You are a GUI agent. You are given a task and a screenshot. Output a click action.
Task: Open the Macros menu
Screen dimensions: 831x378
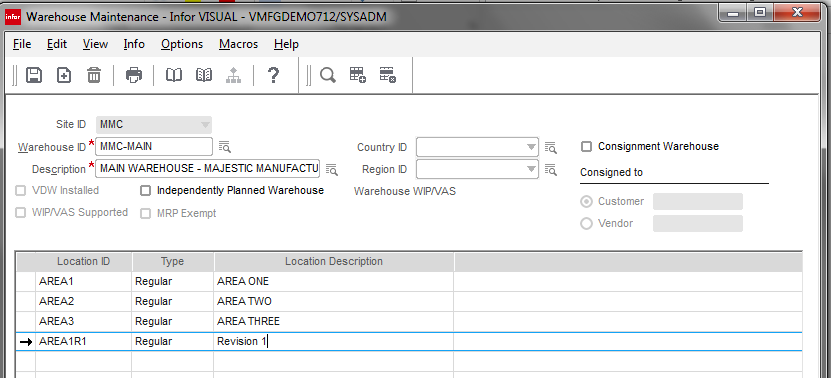tap(238, 44)
